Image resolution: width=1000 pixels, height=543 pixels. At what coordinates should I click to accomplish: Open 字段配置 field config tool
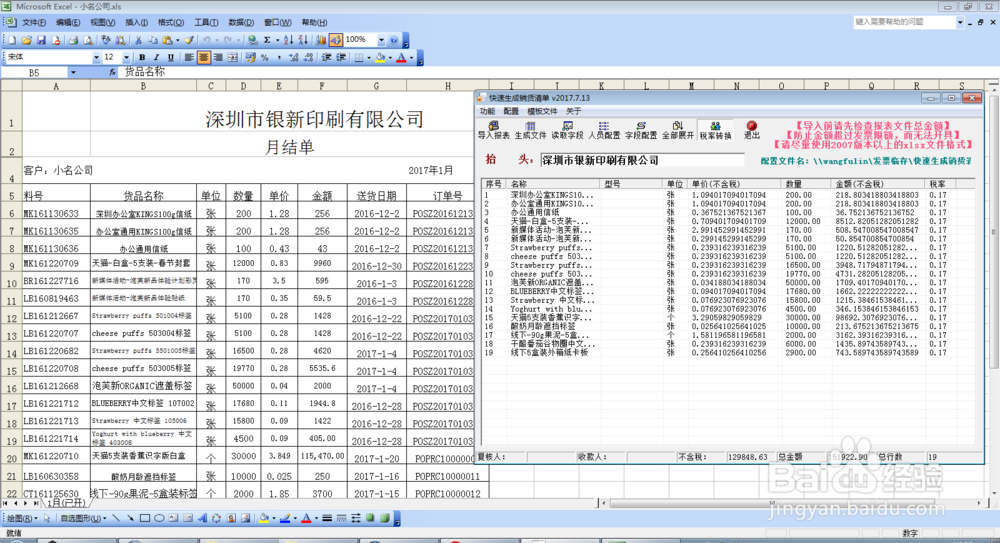[640, 130]
